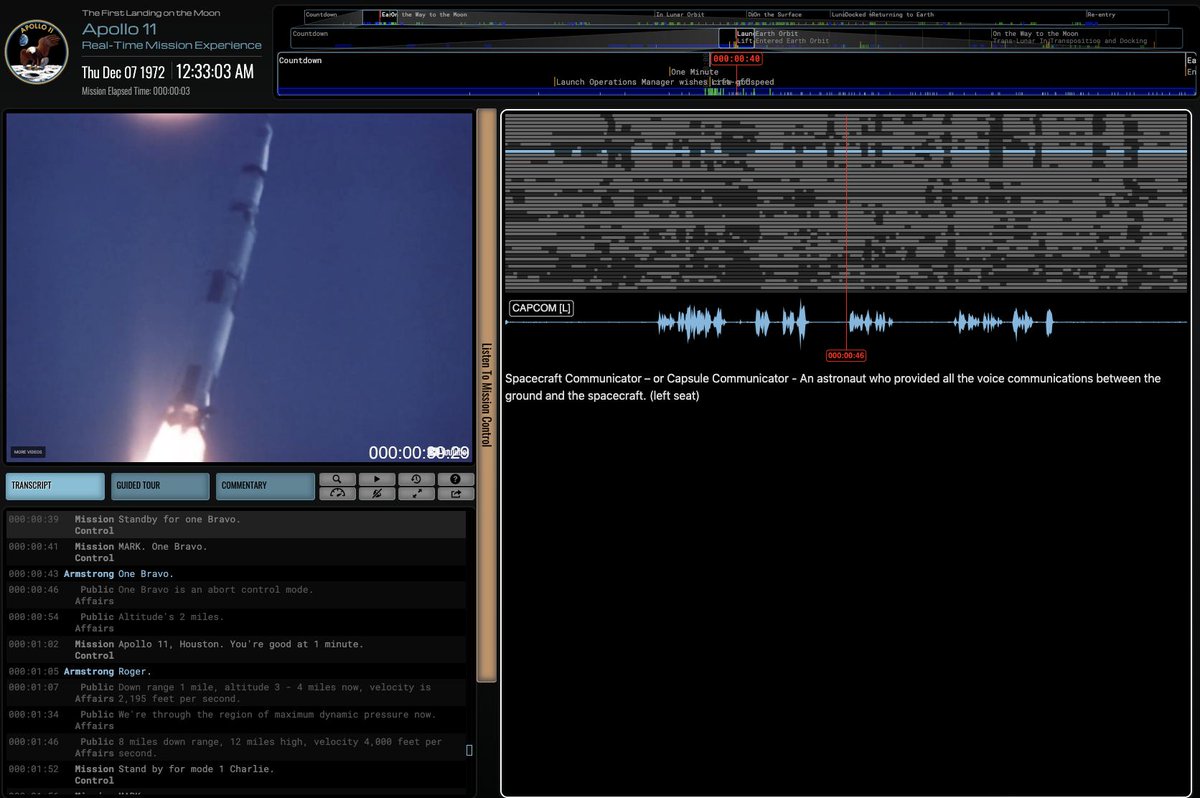The width and height of the screenshot is (1200, 798).
Task: Select transcript line "MARK. One Bravo."
Action: tap(236, 552)
